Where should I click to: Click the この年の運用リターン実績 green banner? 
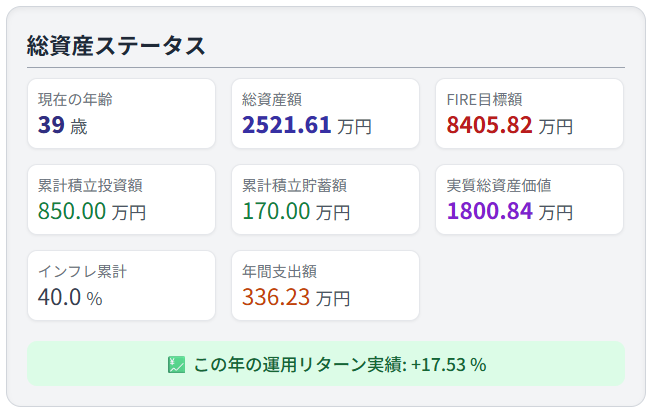click(x=326, y=364)
